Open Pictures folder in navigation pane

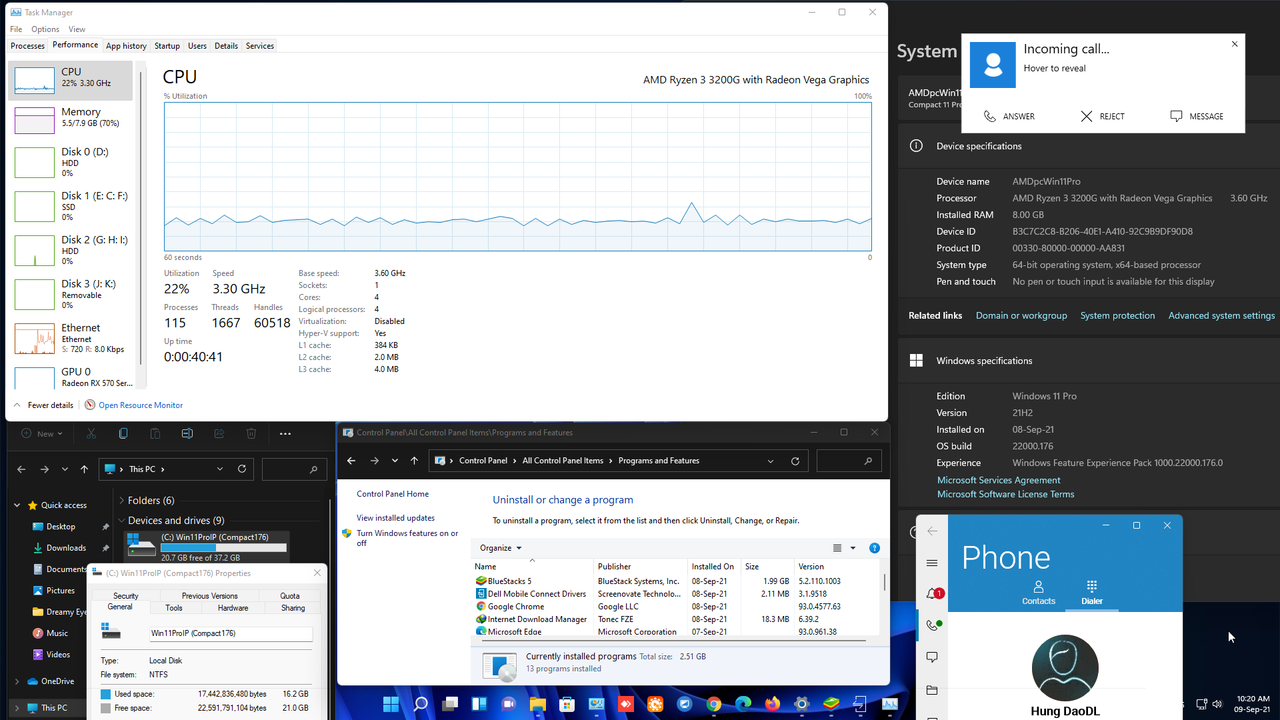60,590
